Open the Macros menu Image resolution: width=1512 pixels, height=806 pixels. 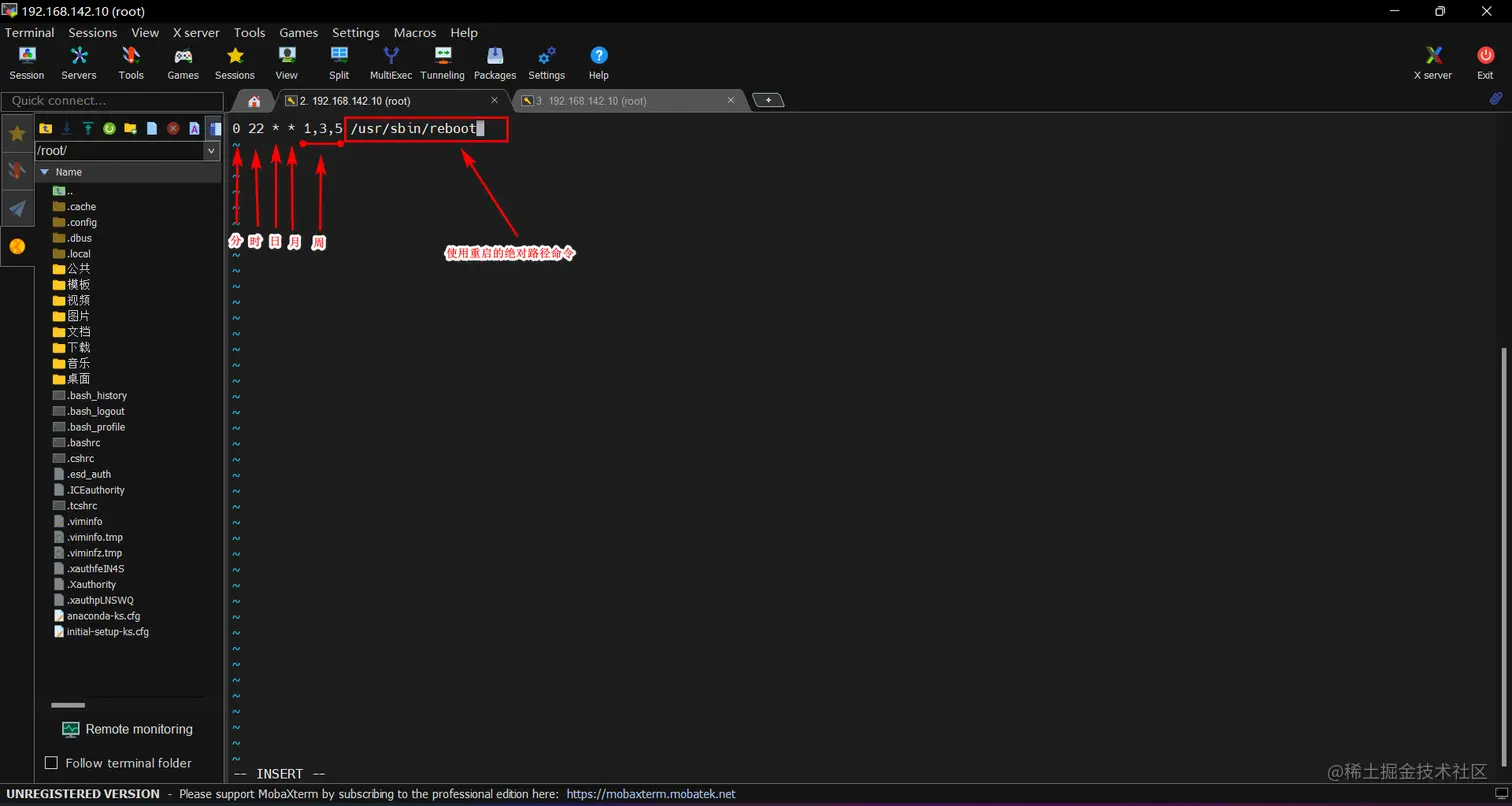[415, 32]
